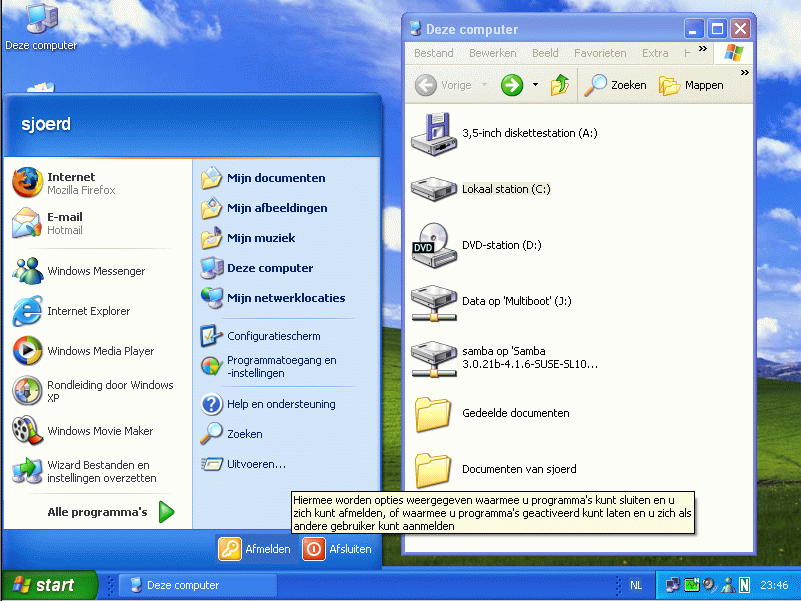The width and height of the screenshot is (801, 601).
Task: Click the Windows Messenger tray icon
Action: (x=728, y=585)
